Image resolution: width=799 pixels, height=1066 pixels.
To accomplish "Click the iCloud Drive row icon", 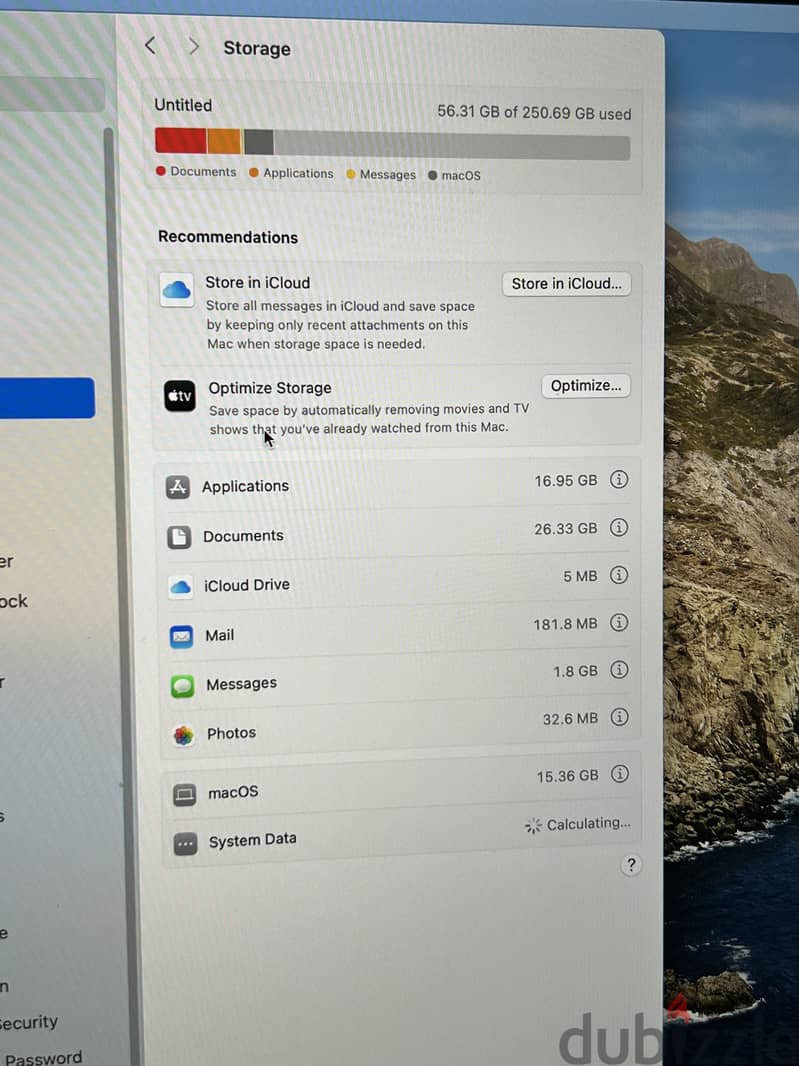I will click(x=180, y=587).
